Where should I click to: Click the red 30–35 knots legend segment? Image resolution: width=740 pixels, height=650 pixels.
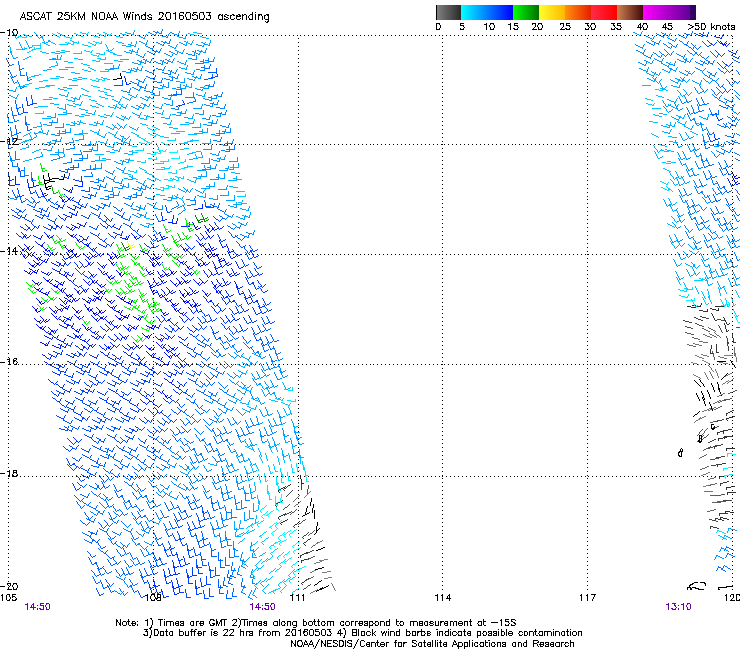click(x=604, y=12)
